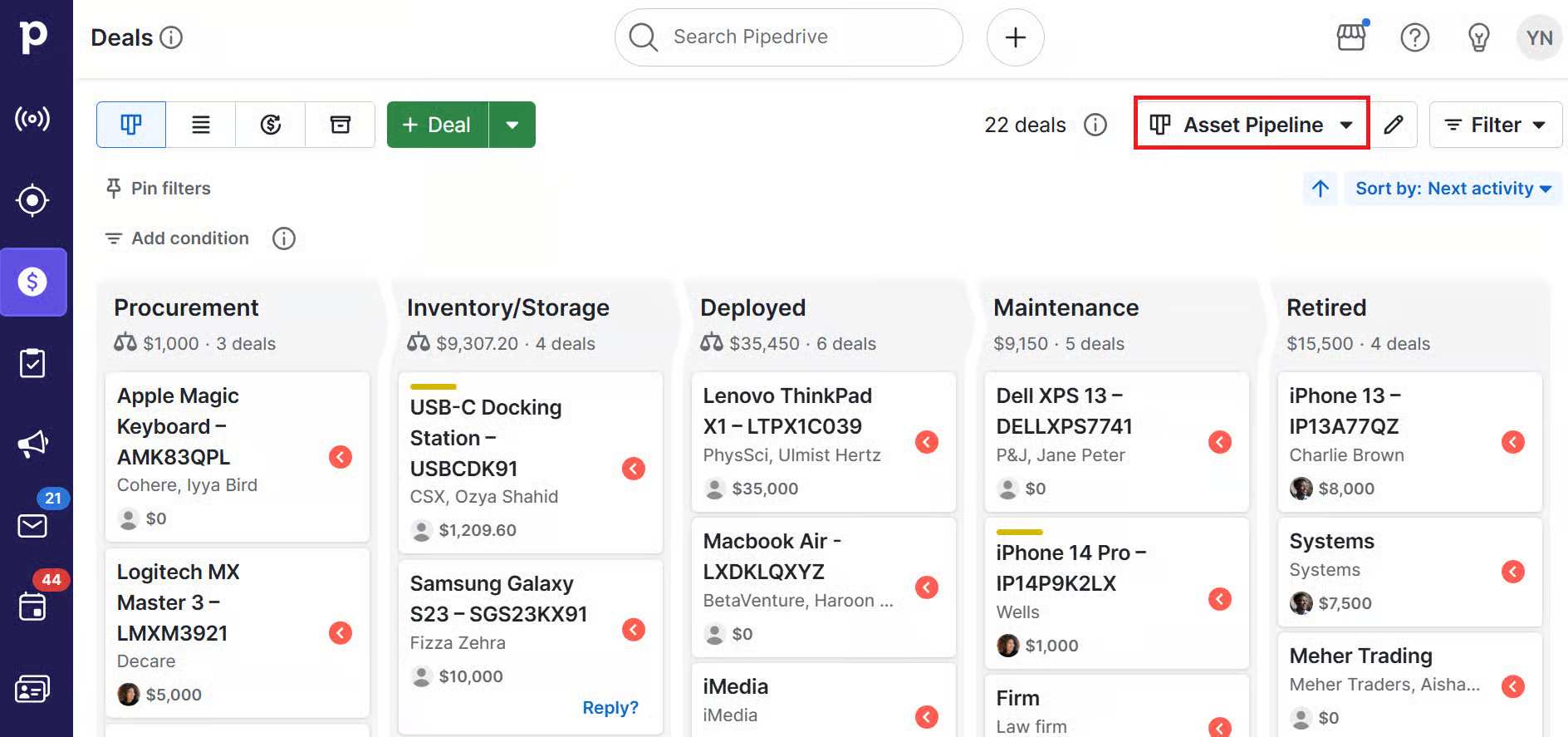1568x737 pixels.
Task: Switch to pipeline kanban view
Action: [131, 125]
